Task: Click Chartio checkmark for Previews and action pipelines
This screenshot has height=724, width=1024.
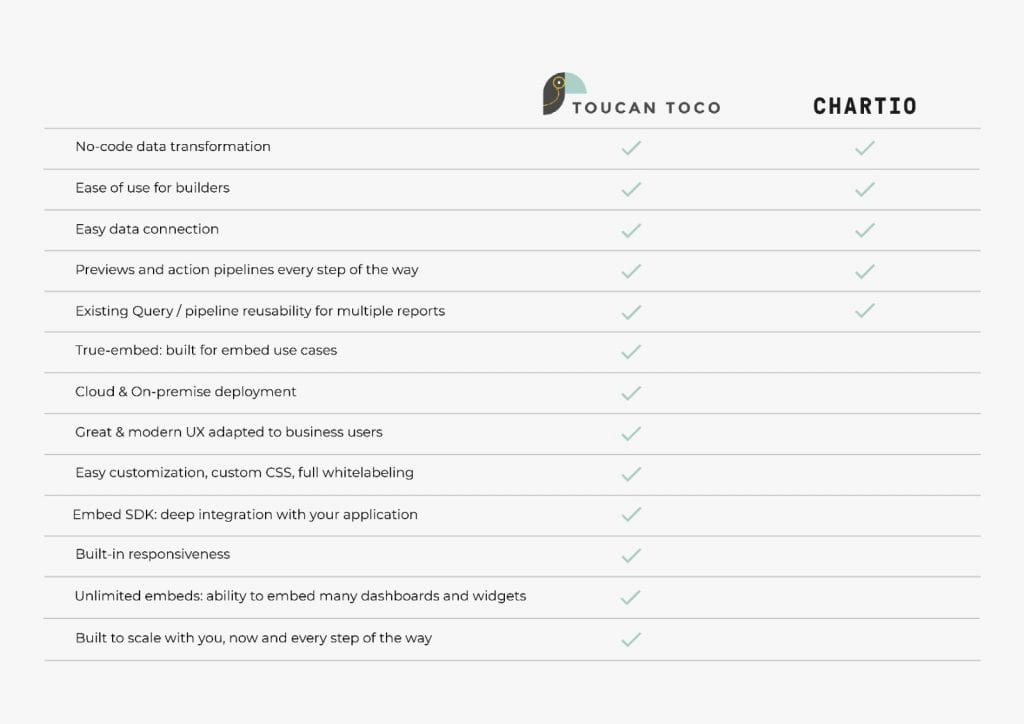Action: coord(865,271)
